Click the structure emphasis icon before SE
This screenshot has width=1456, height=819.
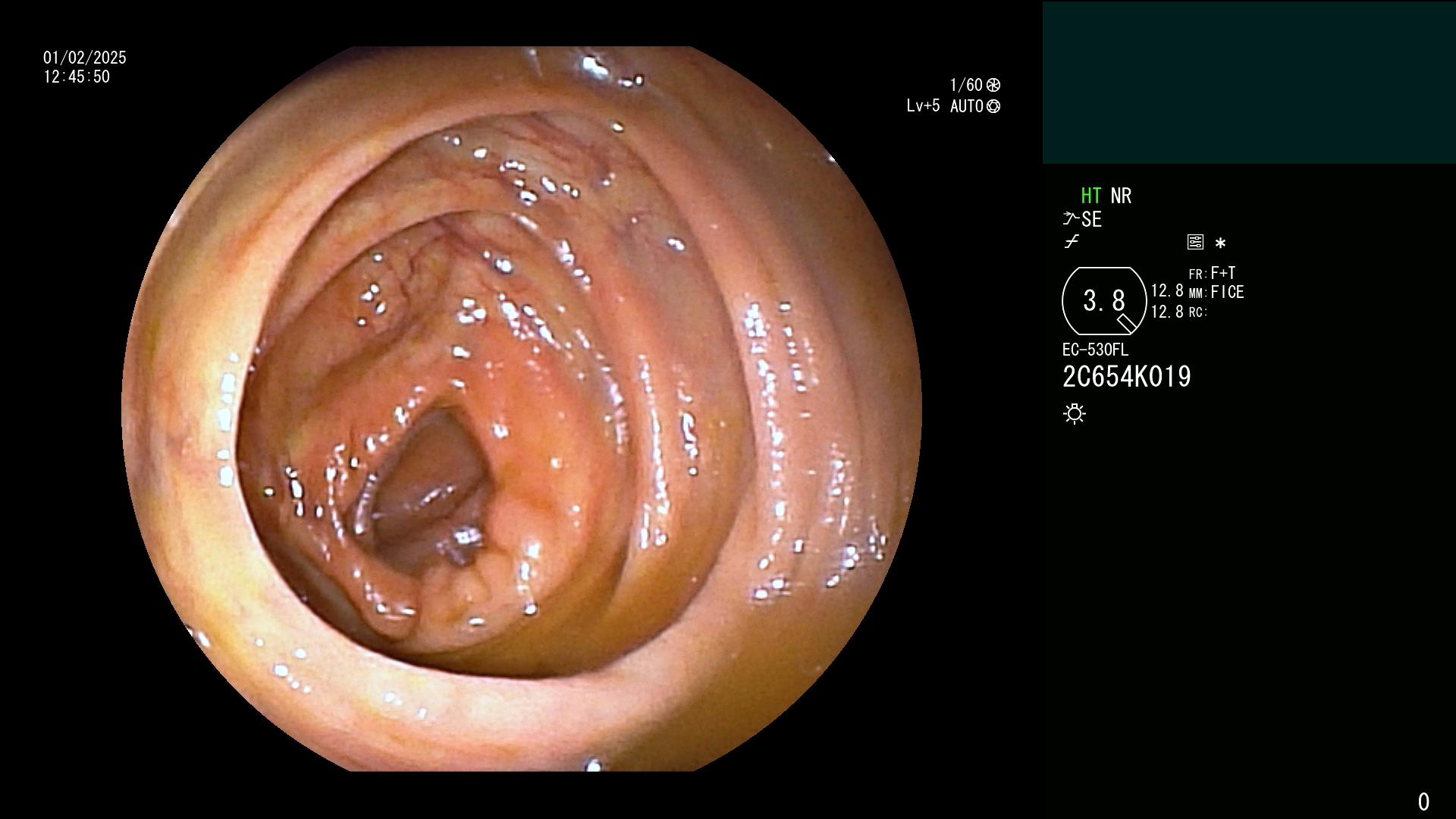(1071, 219)
